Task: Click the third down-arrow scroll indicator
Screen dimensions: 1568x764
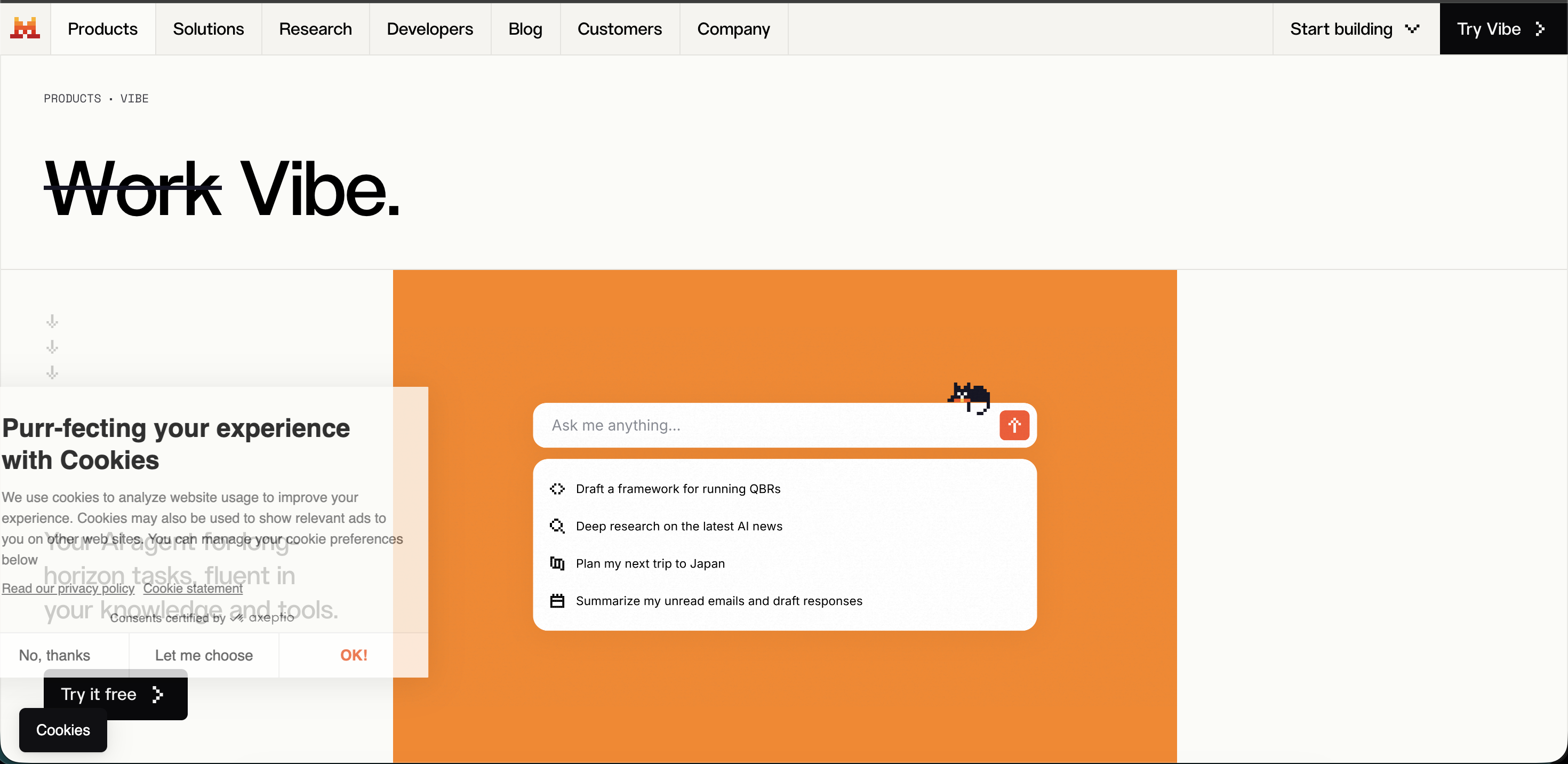Action: [x=52, y=372]
